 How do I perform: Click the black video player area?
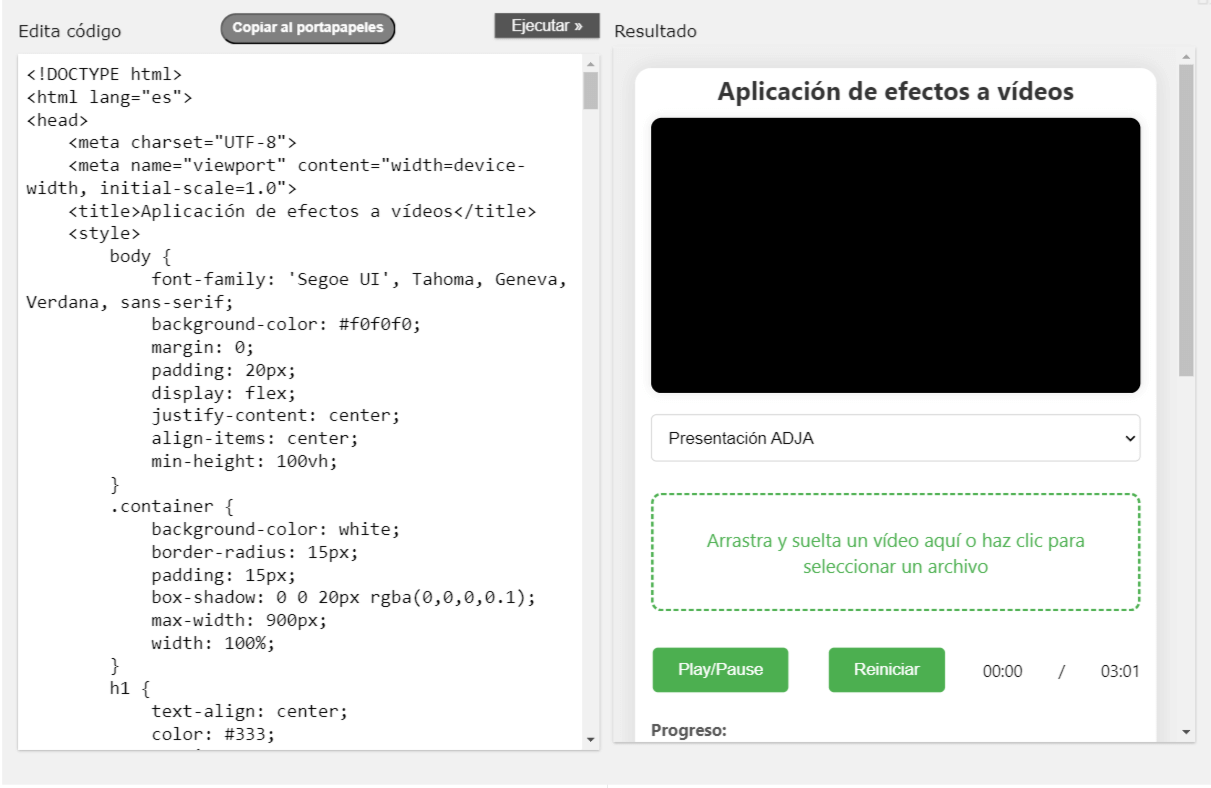[895, 255]
